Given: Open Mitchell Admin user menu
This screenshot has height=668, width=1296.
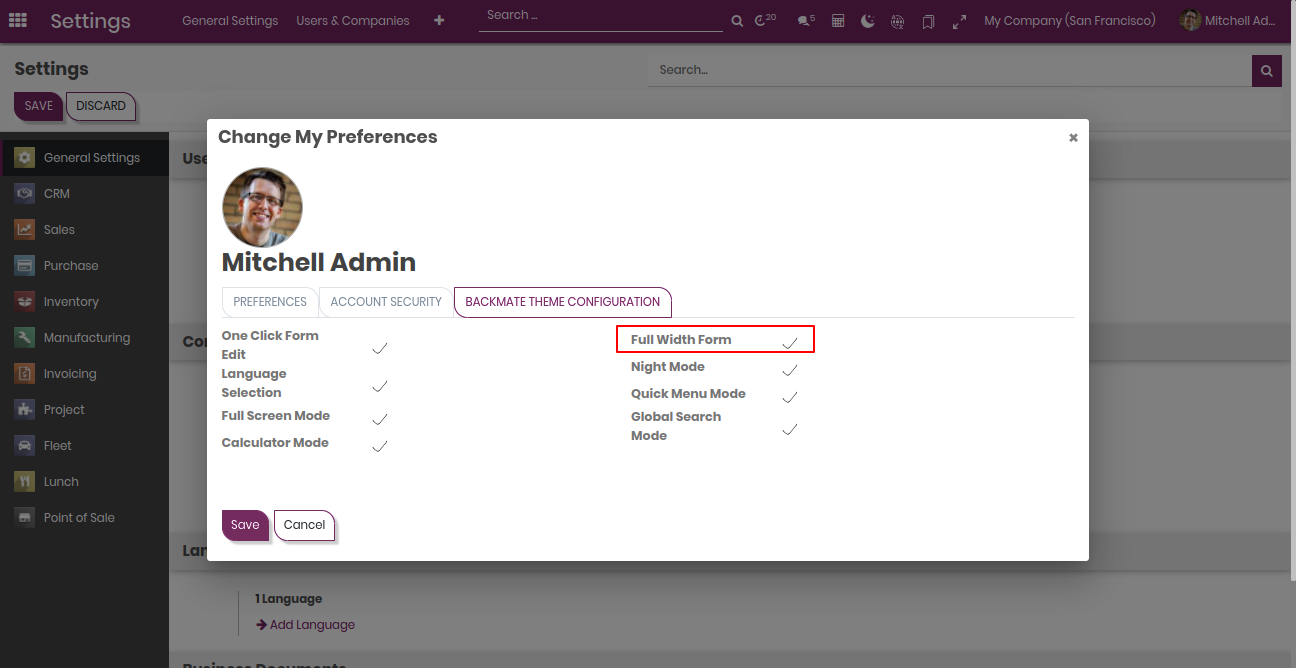Looking at the screenshot, I should pyautogui.click(x=1228, y=21).
